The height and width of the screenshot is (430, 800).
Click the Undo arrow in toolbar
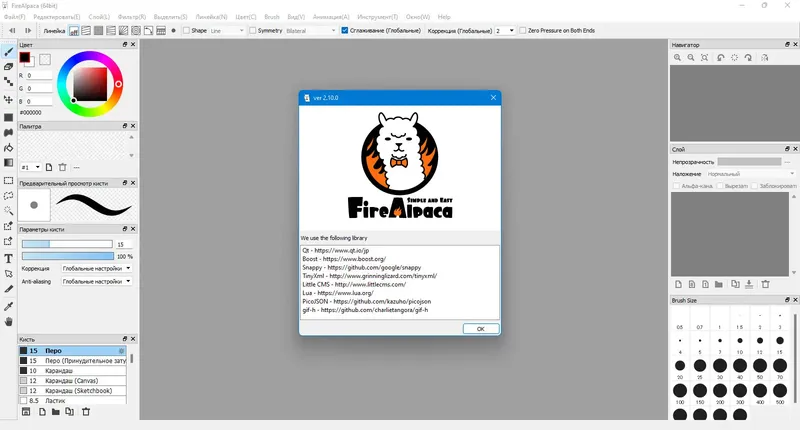pos(12,31)
